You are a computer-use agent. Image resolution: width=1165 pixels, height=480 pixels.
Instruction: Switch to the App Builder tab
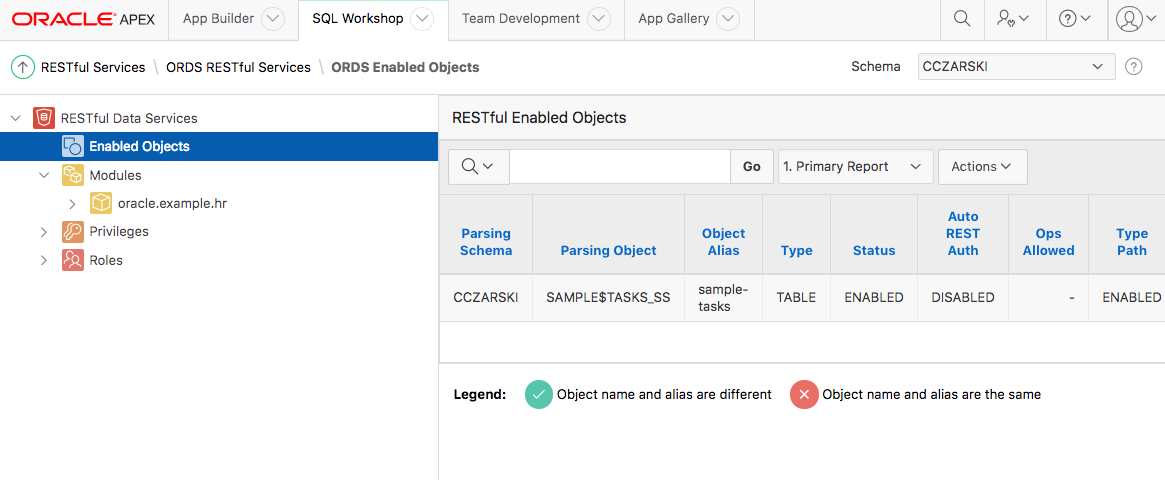pyautogui.click(x=218, y=19)
